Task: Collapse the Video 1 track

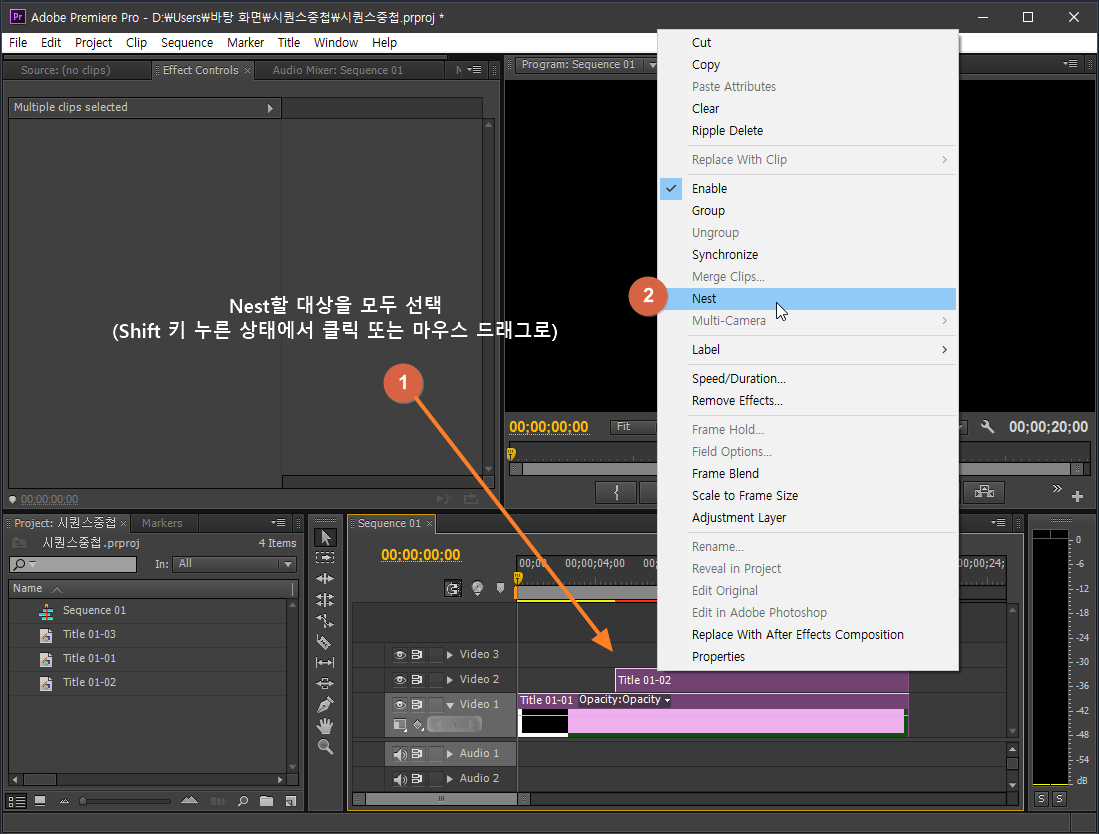Action: (x=450, y=705)
